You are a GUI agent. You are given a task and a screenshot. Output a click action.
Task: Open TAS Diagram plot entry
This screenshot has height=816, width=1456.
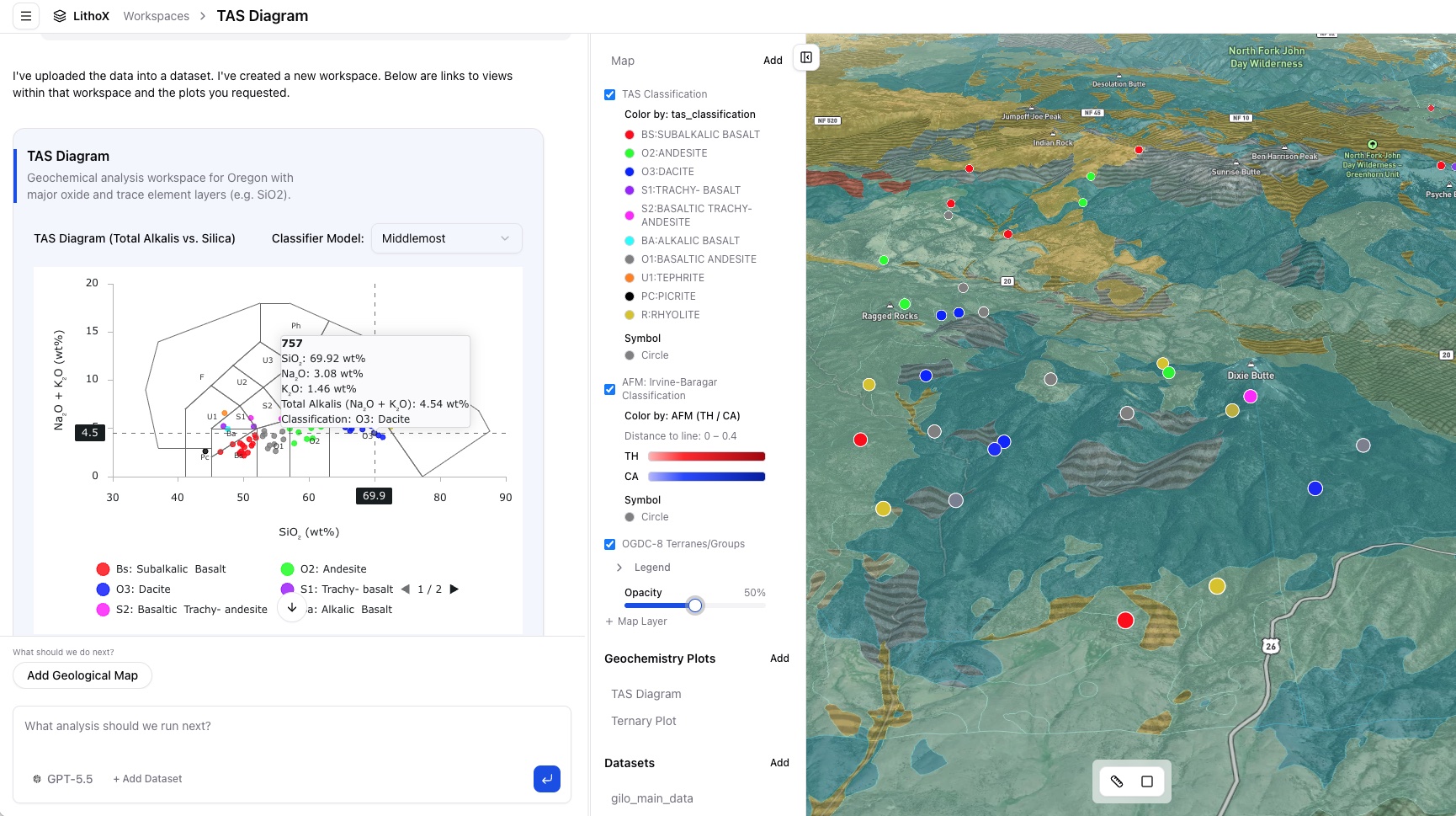(x=646, y=694)
